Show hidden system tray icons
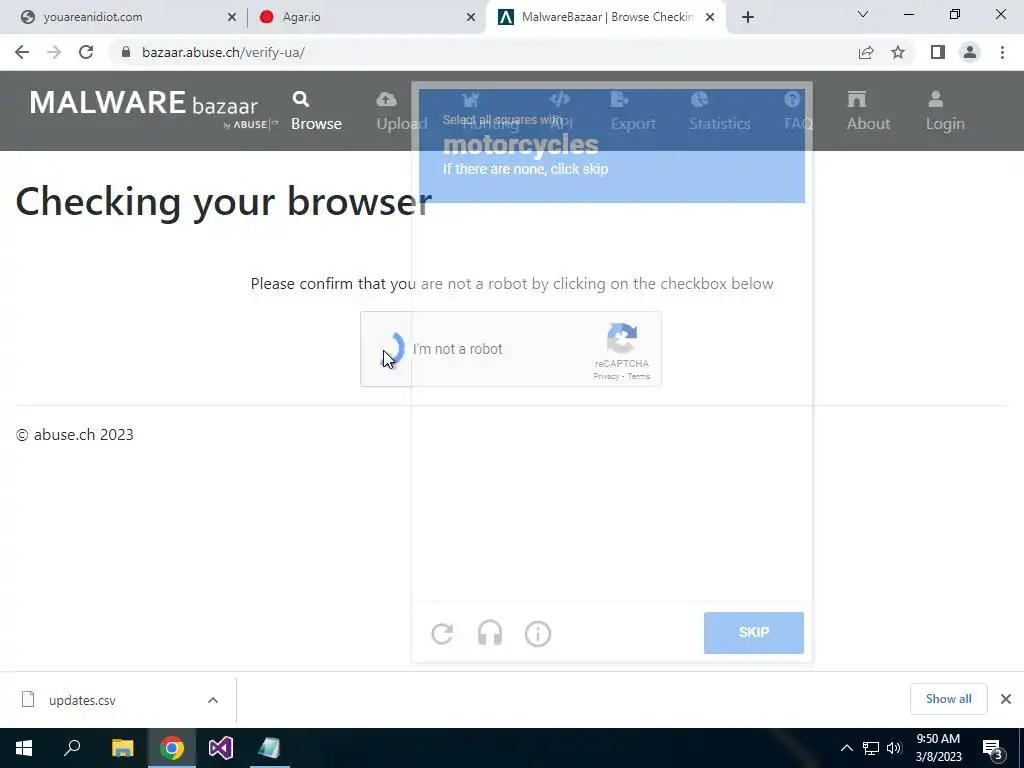Image resolution: width=1024 pixels, height=768 pixels. pyautogui.click(x=846, y=748)
